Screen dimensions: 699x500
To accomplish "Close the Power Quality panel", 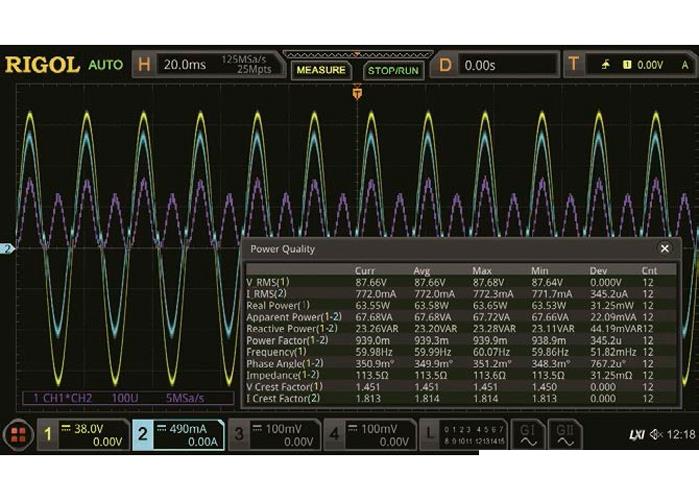I will click(665, 248).
